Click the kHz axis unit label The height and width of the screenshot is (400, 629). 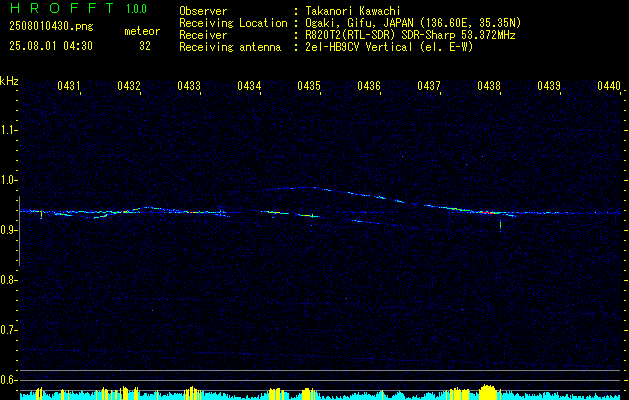(9, 81)
